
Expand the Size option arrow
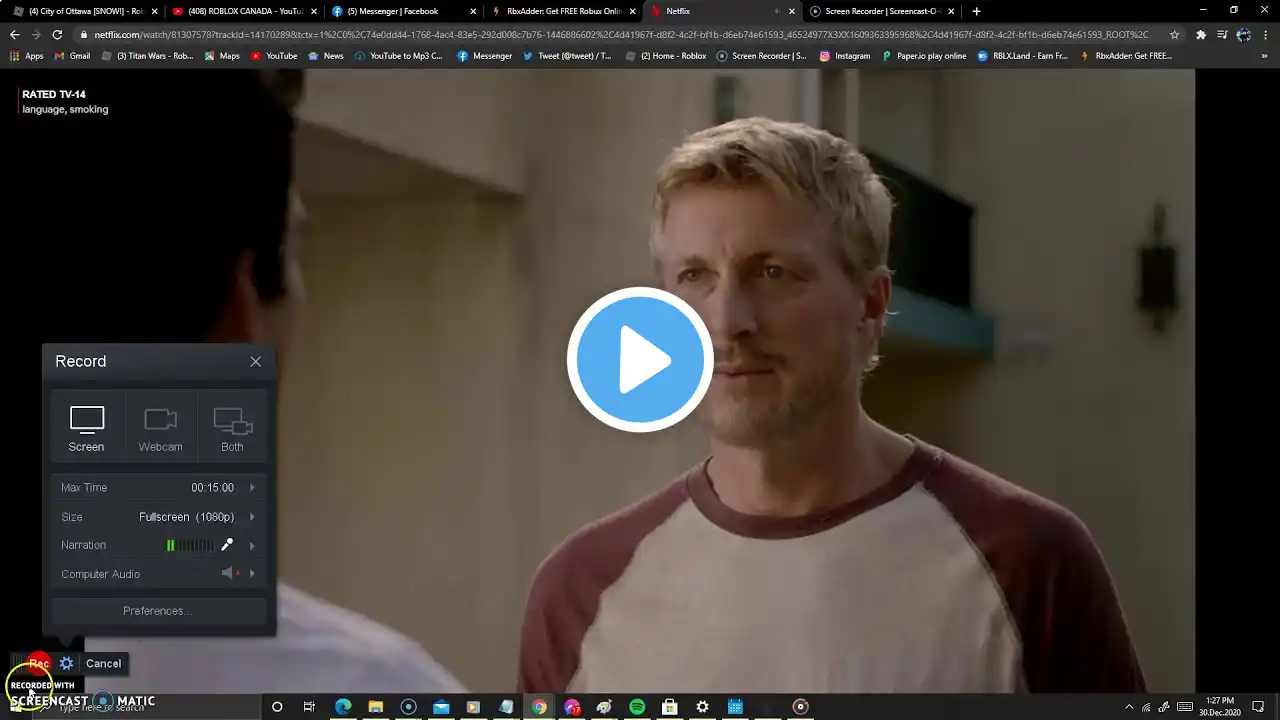(252, 517)
